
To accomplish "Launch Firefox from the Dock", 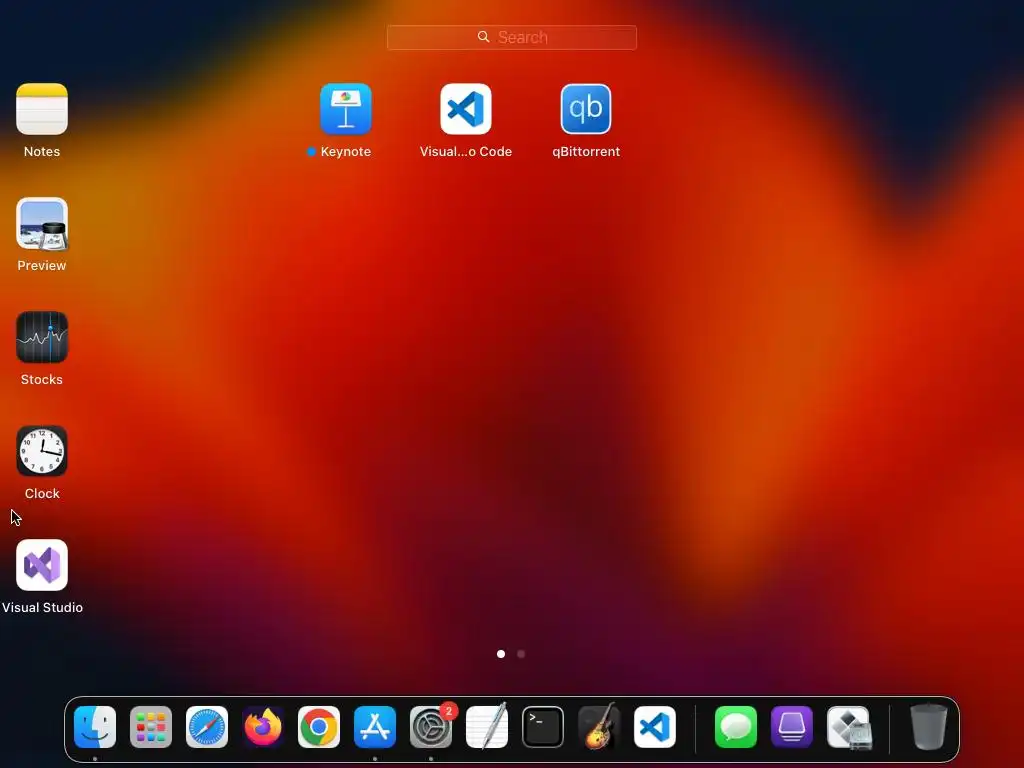I will pyautogui.click(x=263, y=727).
